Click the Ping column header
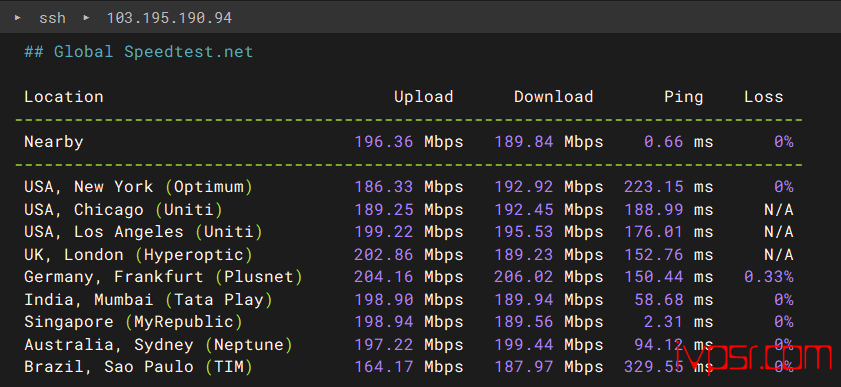 click(x=683, y=97)
